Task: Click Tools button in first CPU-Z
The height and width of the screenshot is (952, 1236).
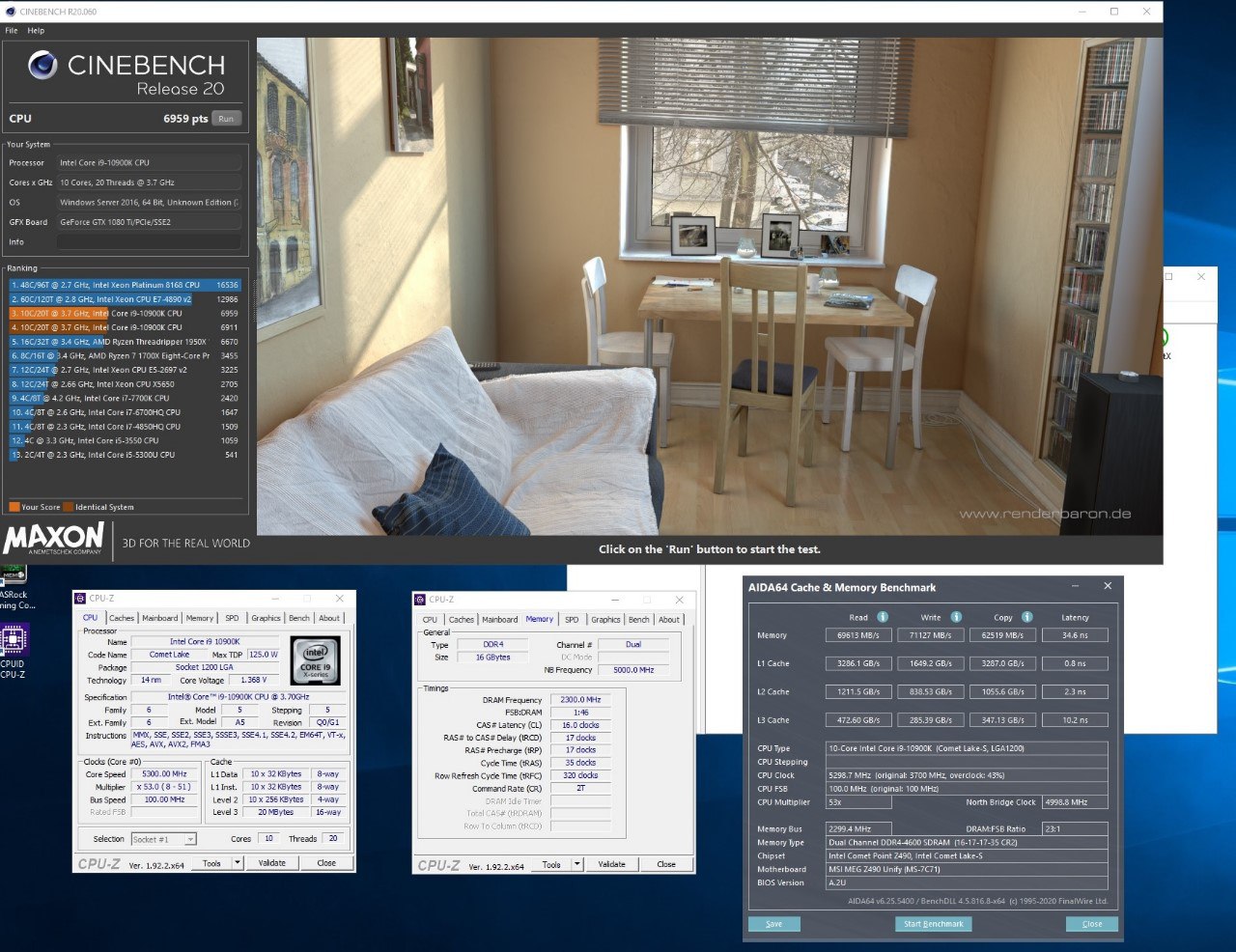Action: point(211,863)
